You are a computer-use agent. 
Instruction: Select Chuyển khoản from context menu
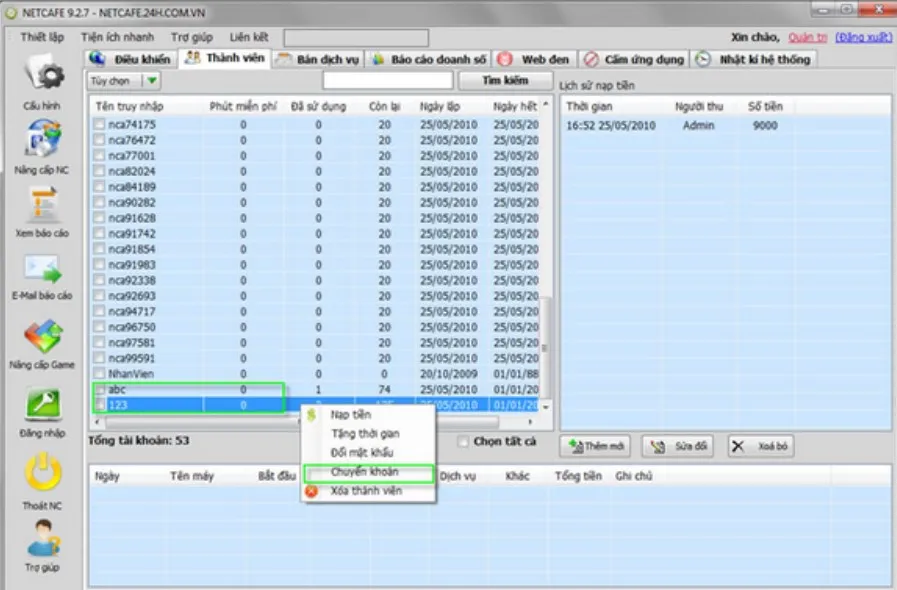point(364,473)
